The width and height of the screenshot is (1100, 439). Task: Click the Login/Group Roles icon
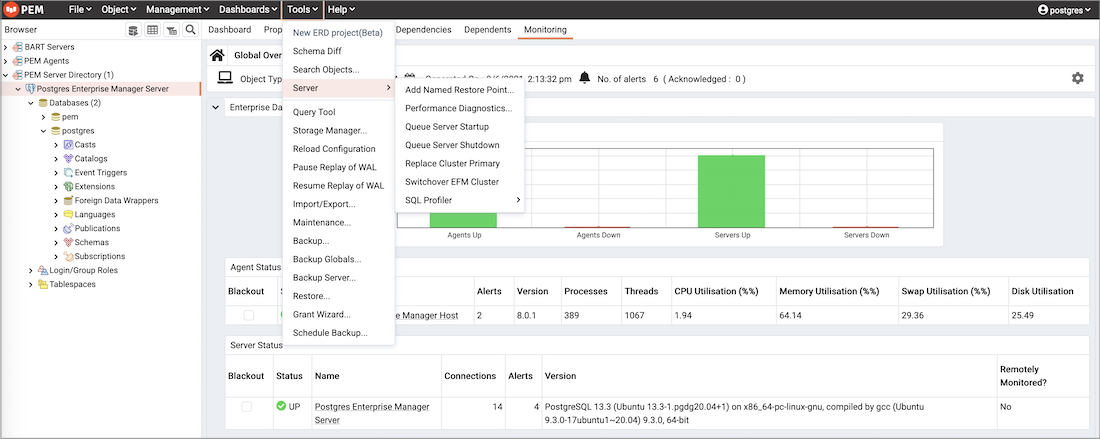(43, 270)
